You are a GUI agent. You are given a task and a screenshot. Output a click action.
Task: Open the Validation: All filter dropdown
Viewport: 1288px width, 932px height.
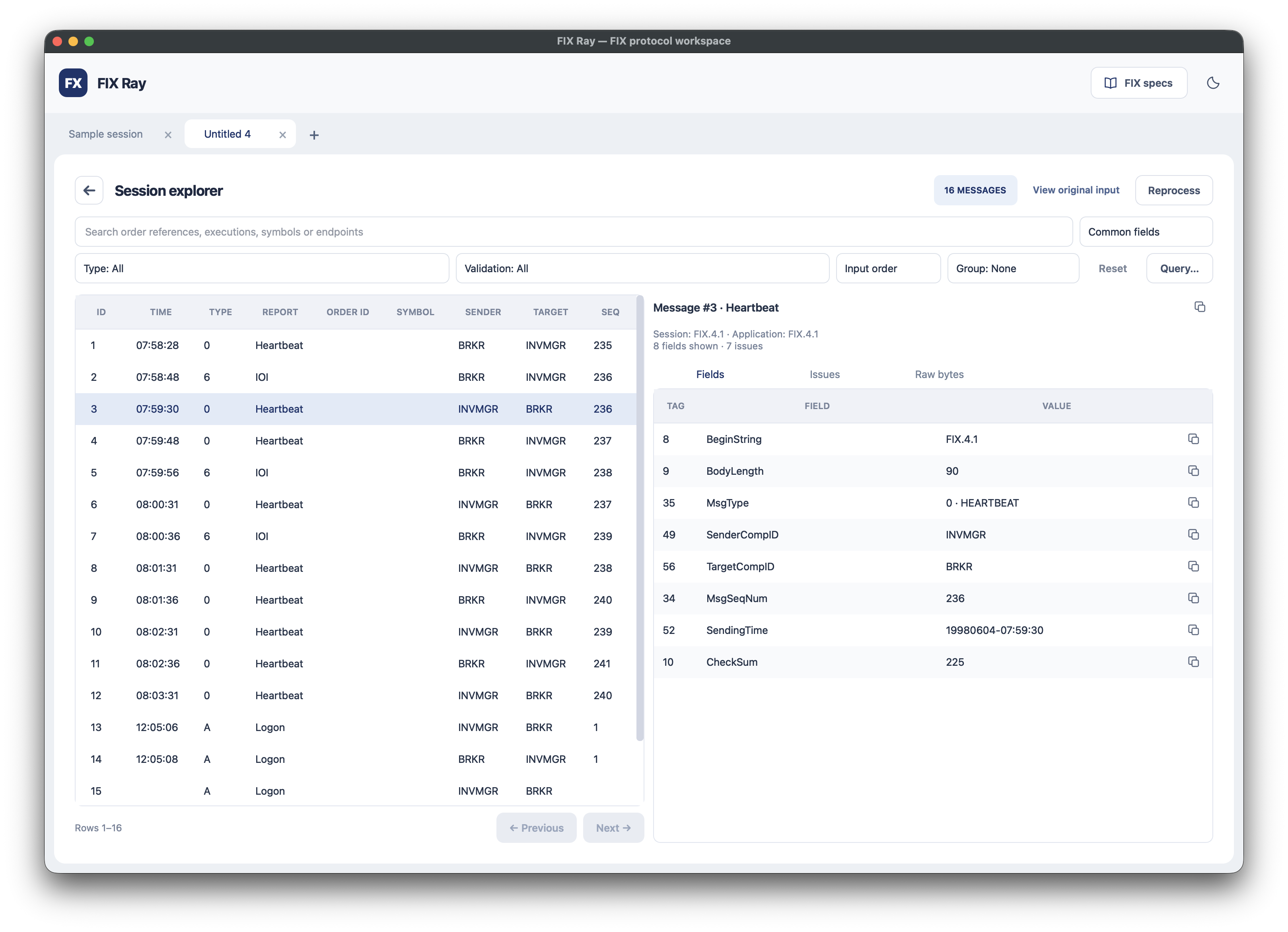[x=642, y=268]
